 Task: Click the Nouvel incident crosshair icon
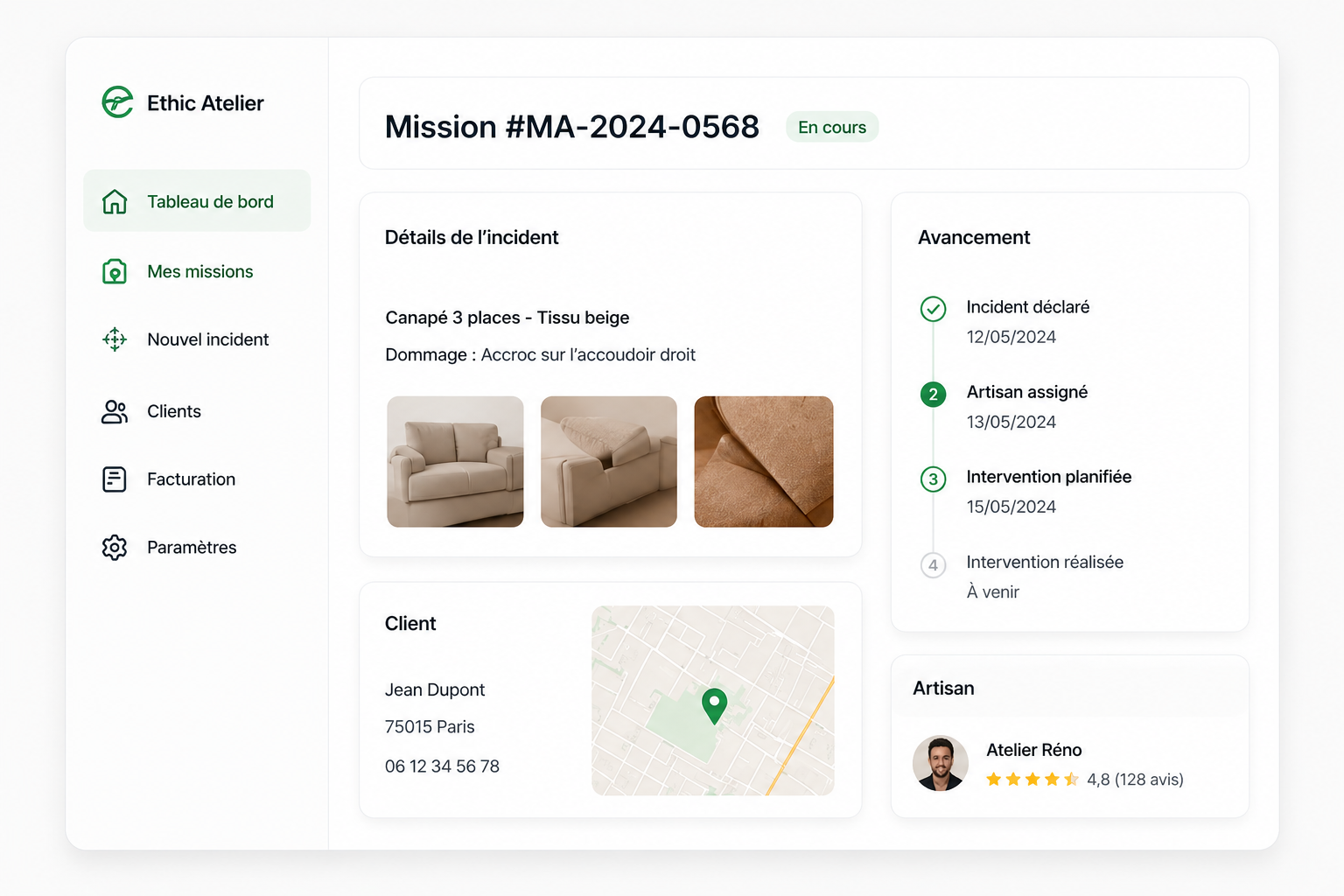pyautogui.click(x=115, y=339)
